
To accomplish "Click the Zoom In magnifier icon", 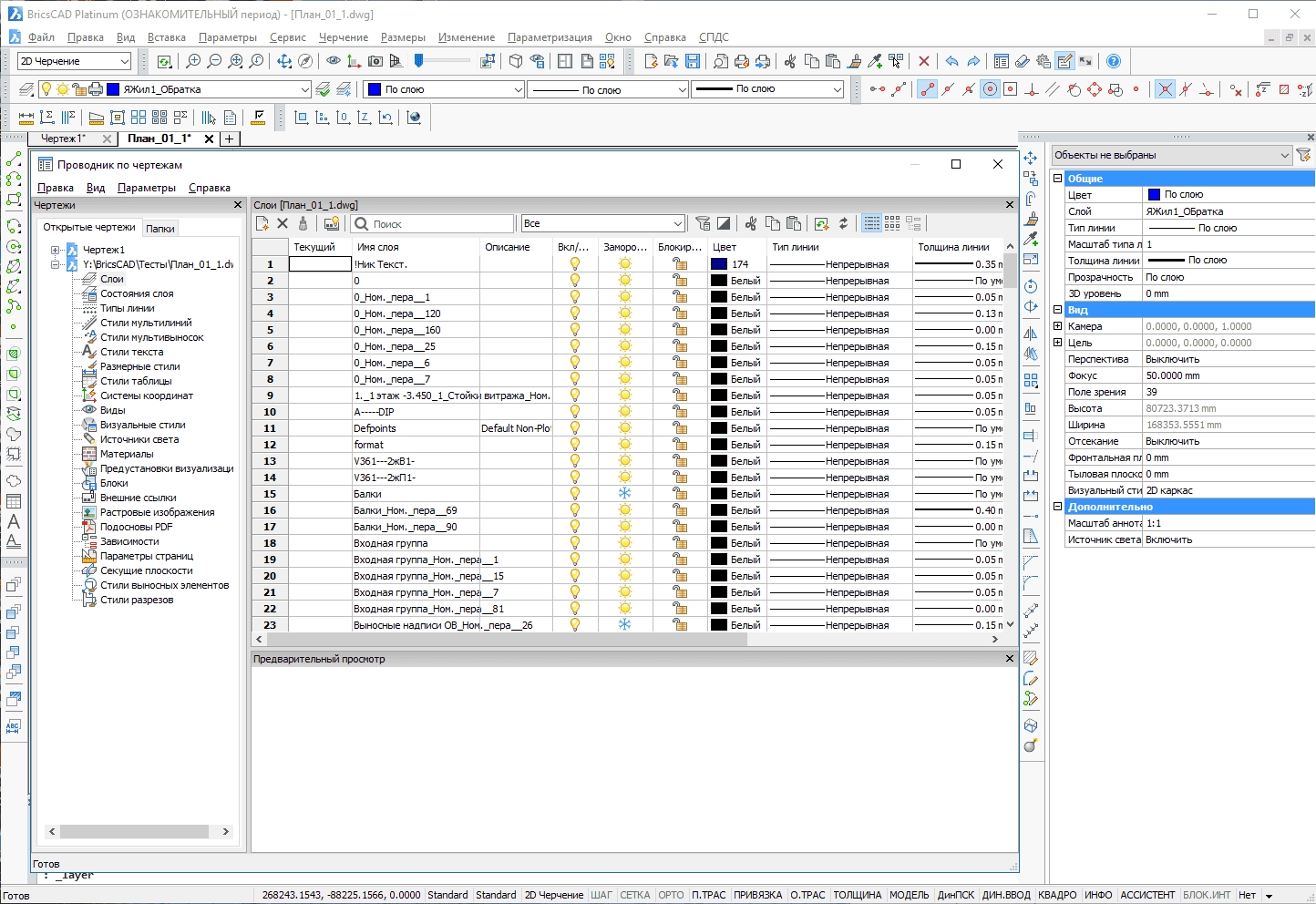I will coord(193,61).
